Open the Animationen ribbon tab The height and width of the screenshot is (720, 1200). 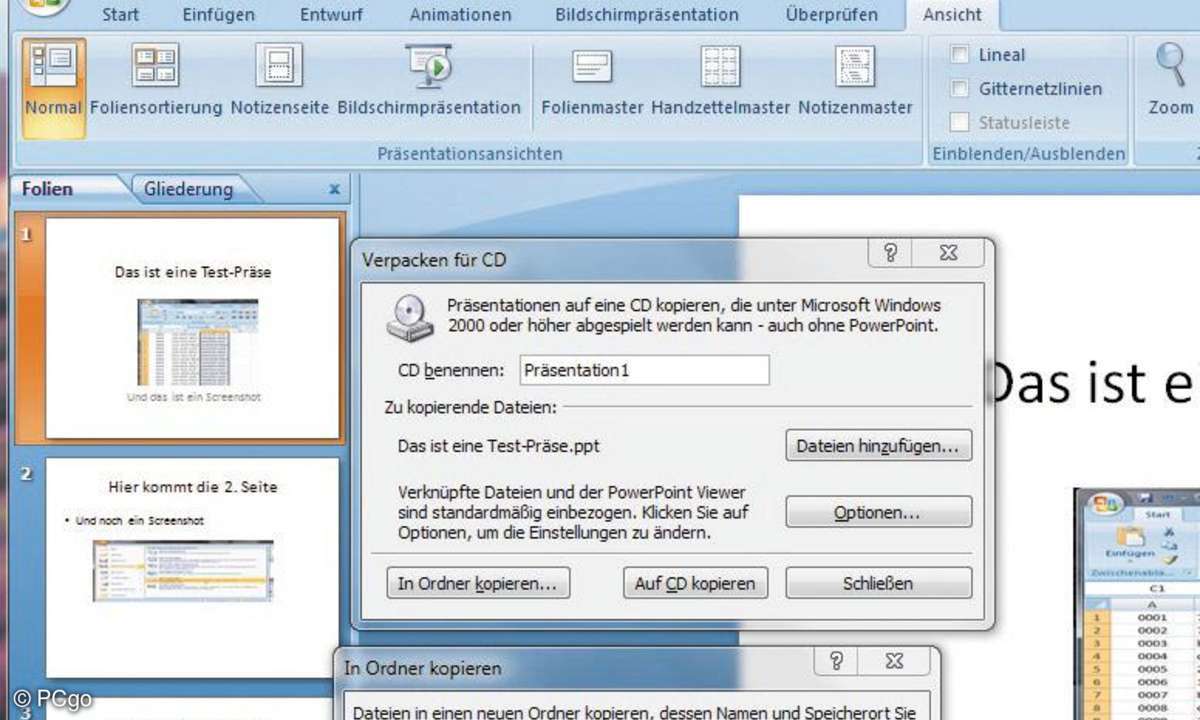460,15
